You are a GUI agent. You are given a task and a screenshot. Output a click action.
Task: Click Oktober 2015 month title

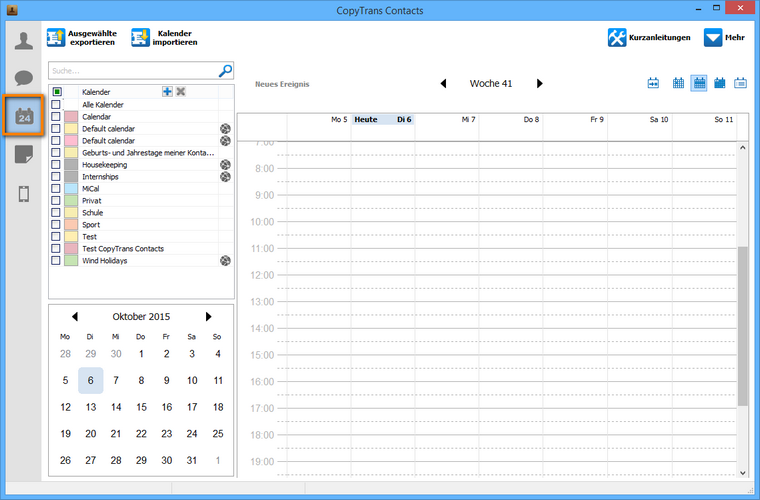tap(141, 316)
